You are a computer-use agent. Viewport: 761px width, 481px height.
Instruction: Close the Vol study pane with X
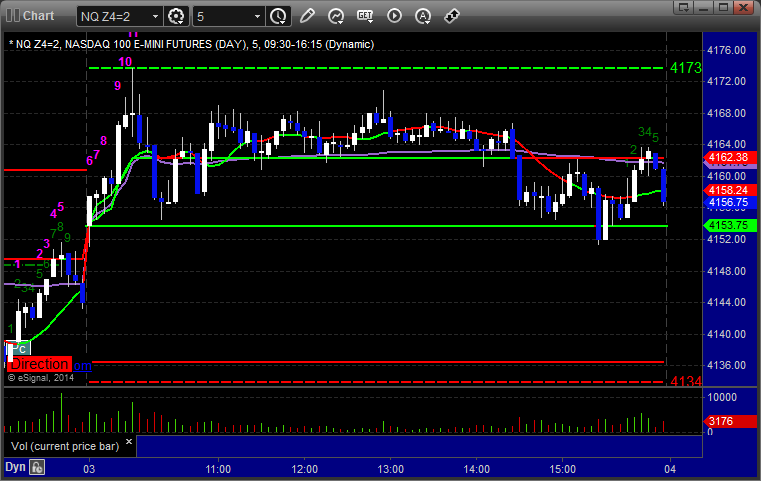pos(129,442)
